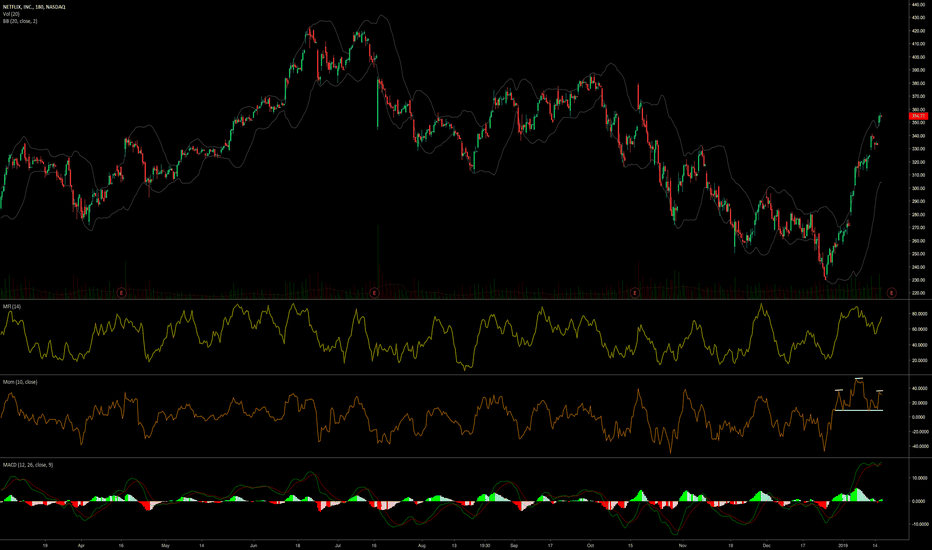Select the horizontal white line in Momentum pane
Screen dimensions: 932x550
pos(858,410)
